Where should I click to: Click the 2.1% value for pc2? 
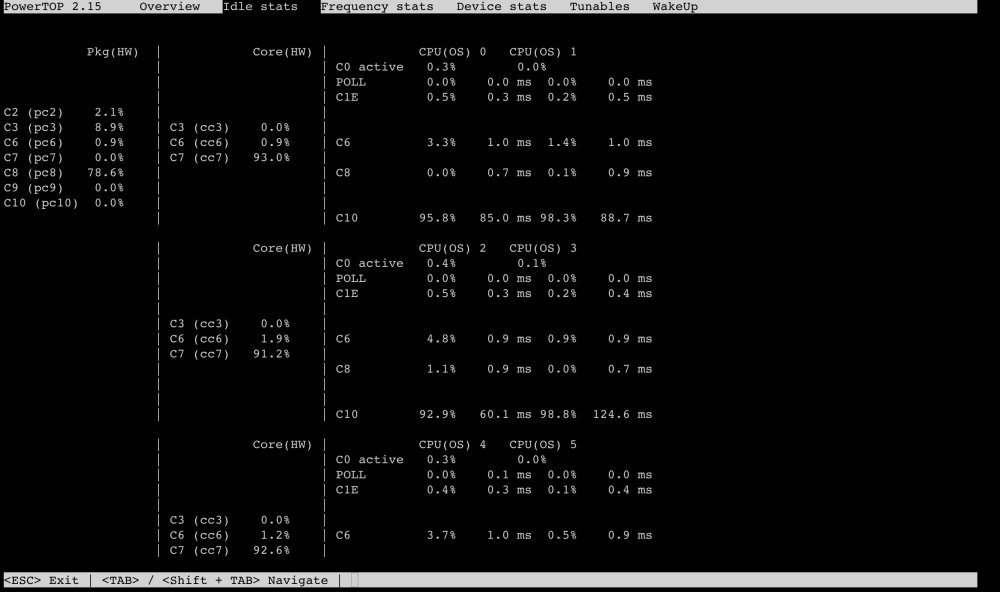coord(109,112)
